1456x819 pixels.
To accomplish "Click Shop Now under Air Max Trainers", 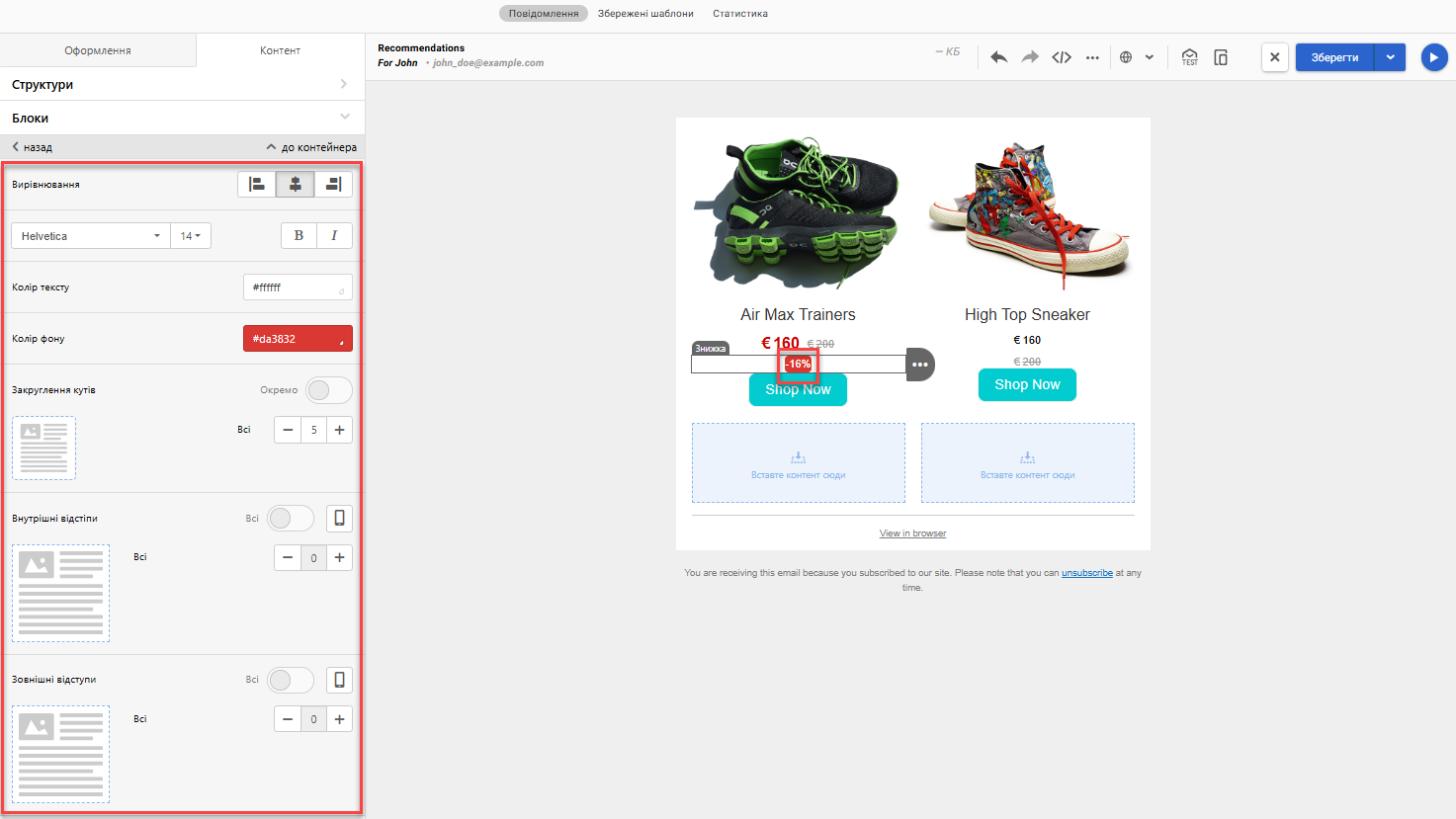I will click(798, 390).
